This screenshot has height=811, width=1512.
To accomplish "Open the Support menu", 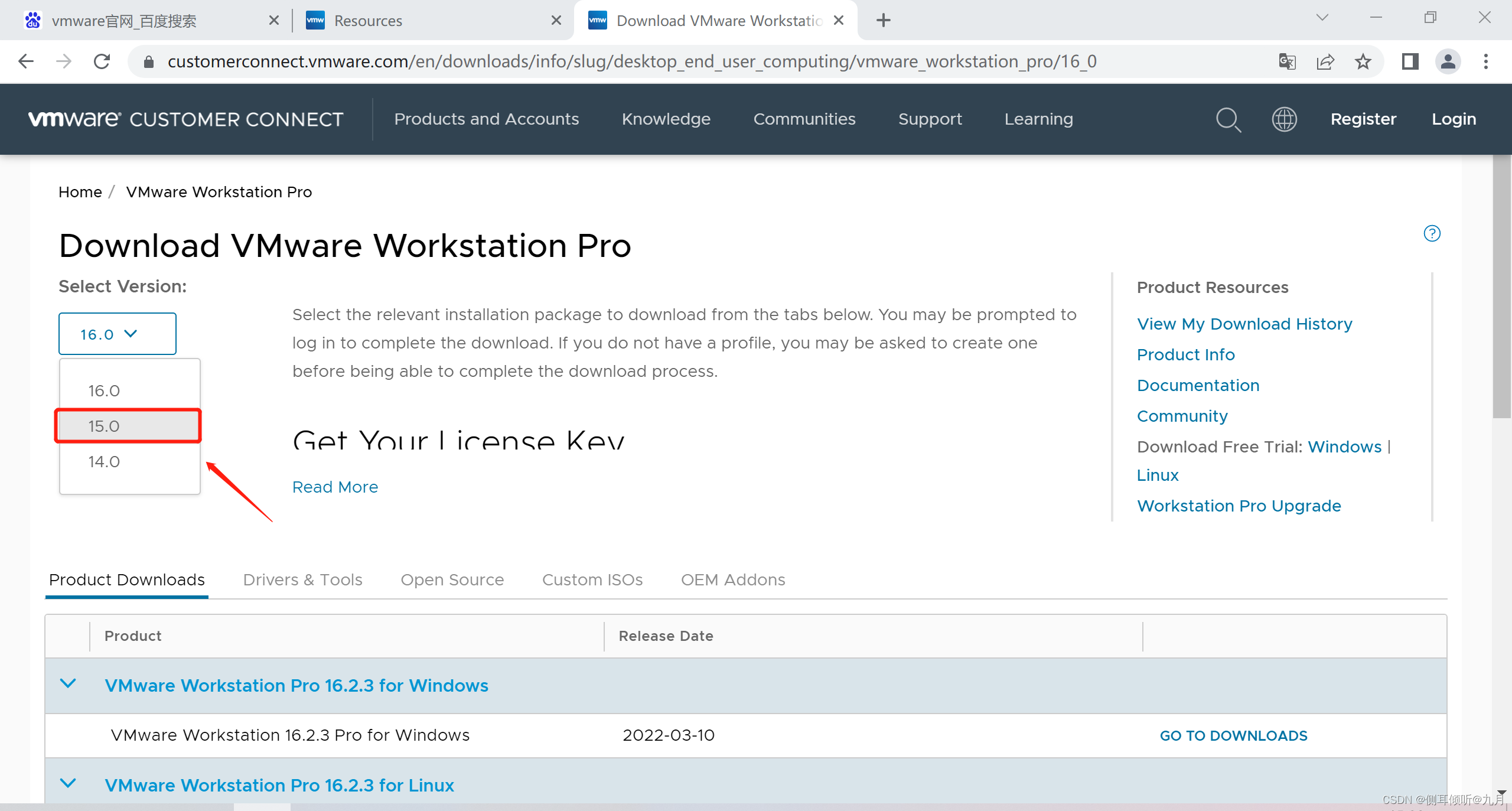I will tap(930, 119).
